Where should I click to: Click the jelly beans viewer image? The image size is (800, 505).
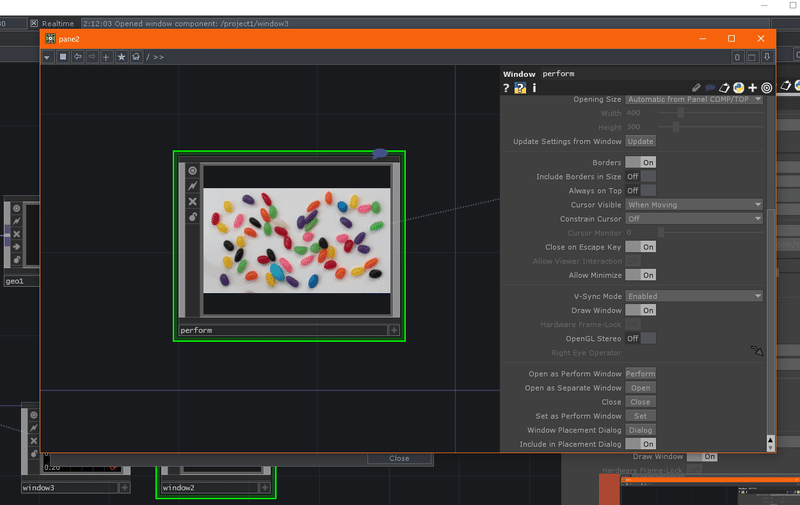coord(297,241)
